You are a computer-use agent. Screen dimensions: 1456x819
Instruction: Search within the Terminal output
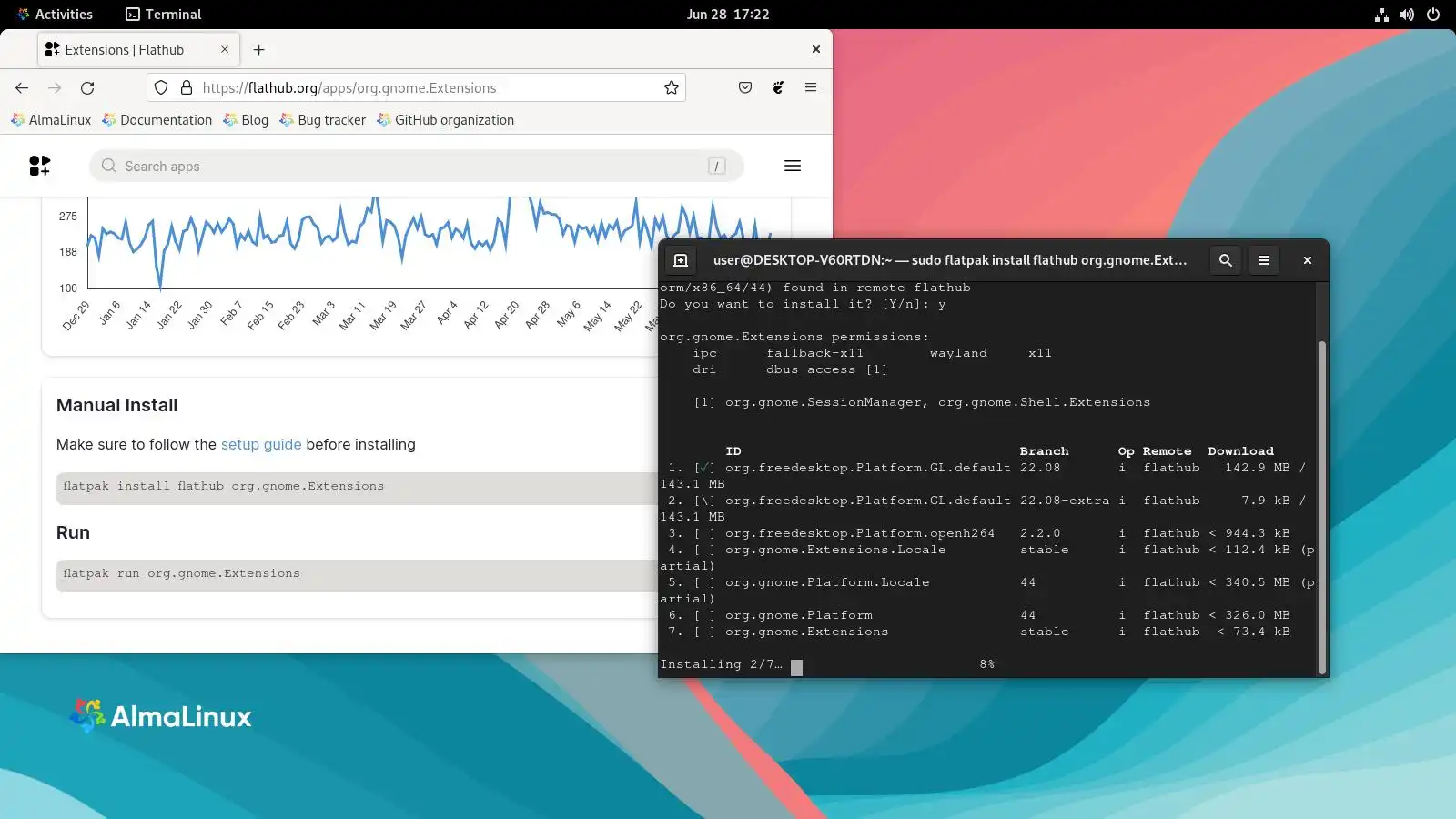(x=1226, y=260)
